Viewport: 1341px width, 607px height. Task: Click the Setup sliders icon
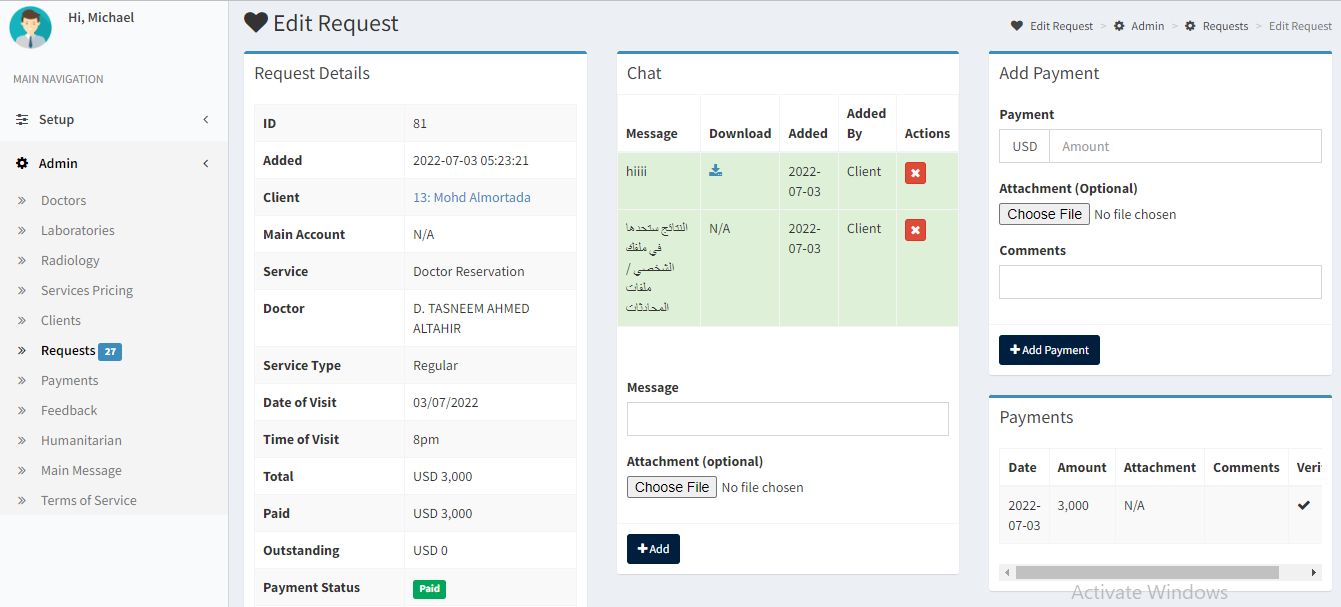pyautogui.click(x=22, y=119)
